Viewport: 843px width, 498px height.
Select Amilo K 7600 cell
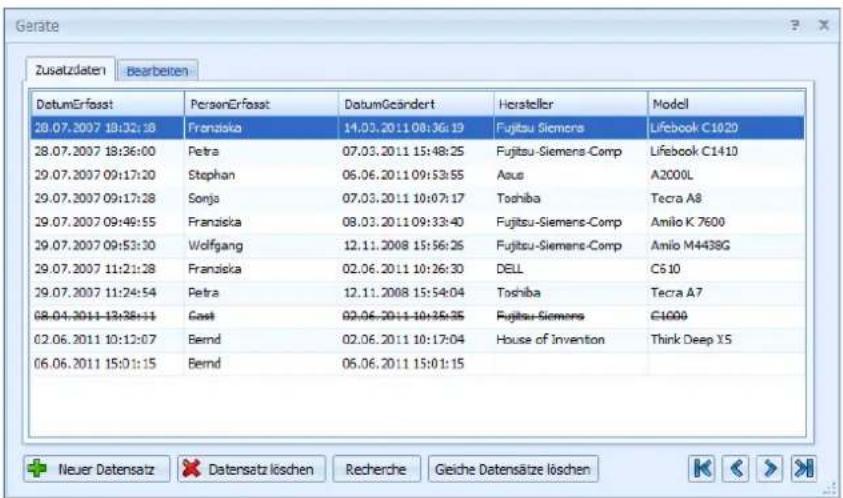point(726,222)
